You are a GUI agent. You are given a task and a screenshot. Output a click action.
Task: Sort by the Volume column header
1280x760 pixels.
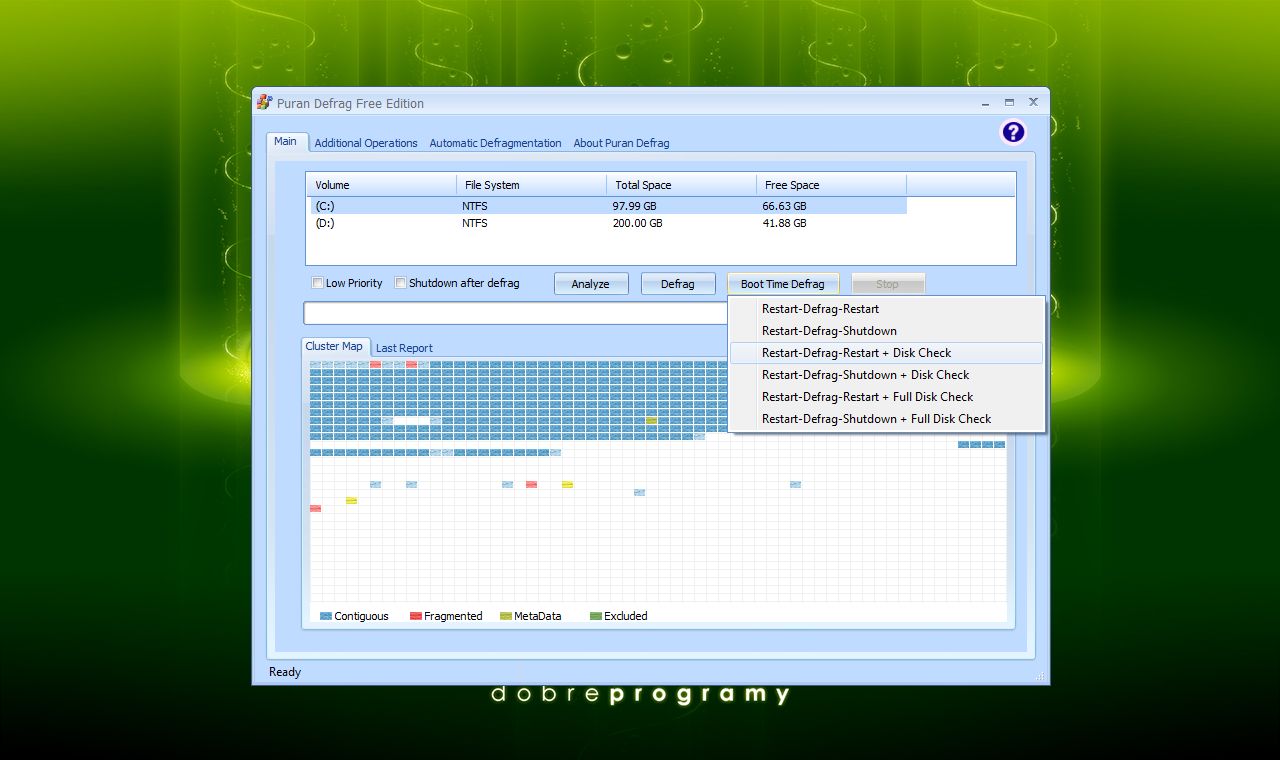click(381, 185)
